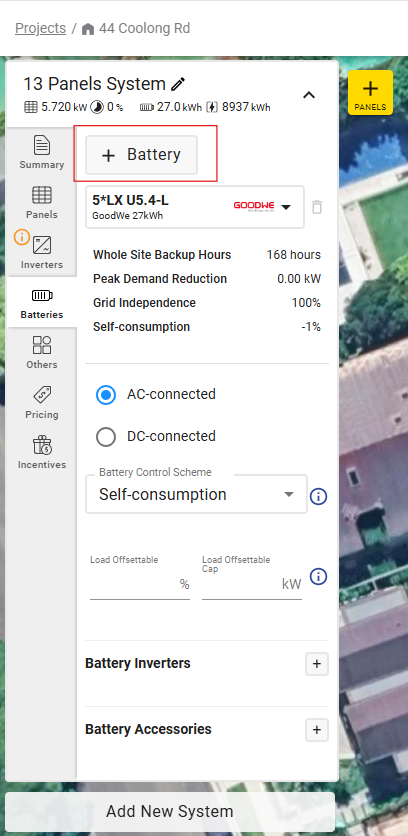
Task: Click the pencil icon to rename system
Action: tap(178, 84)
